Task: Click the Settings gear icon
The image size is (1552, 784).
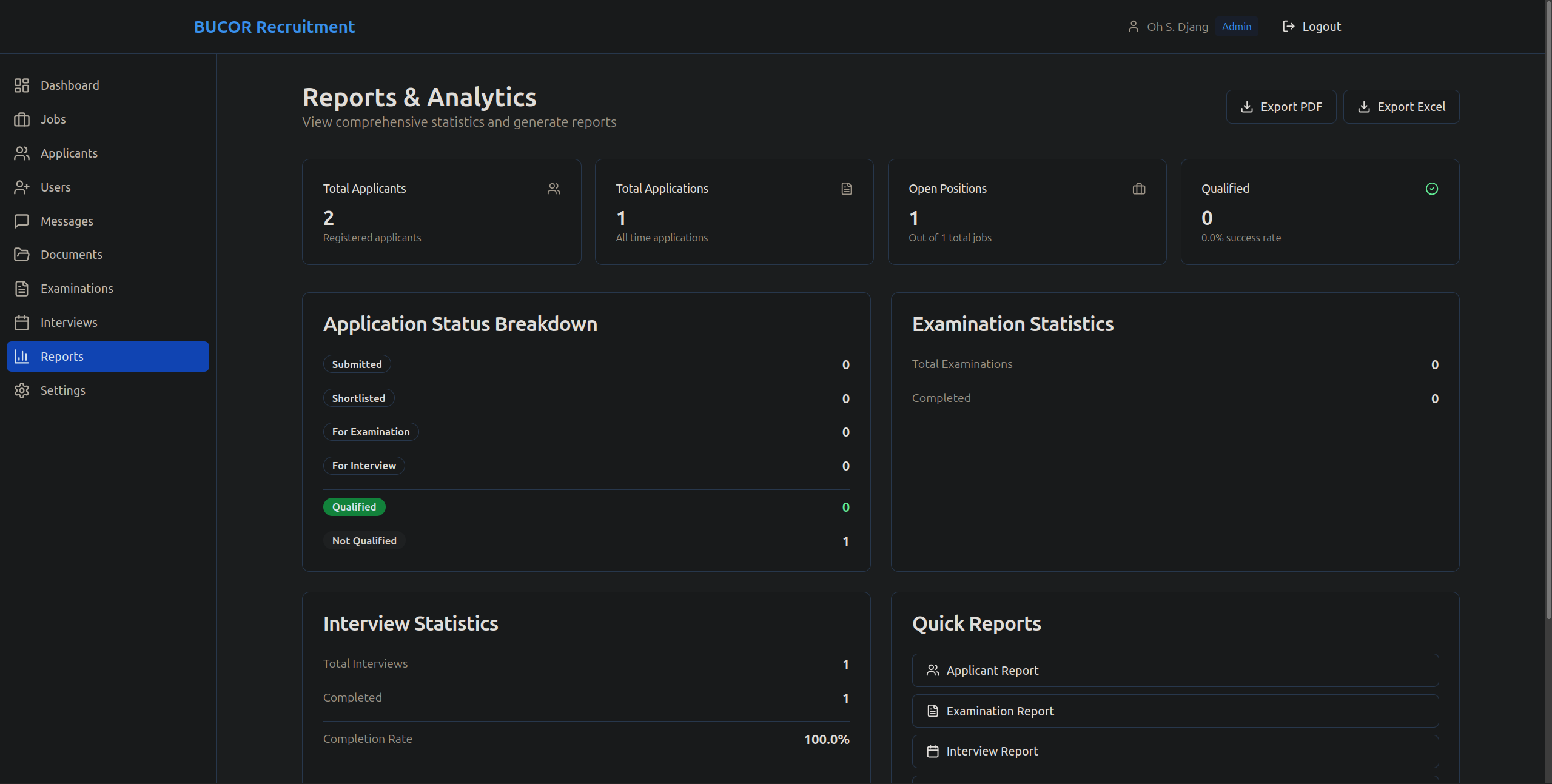Action: click(22, 390)
